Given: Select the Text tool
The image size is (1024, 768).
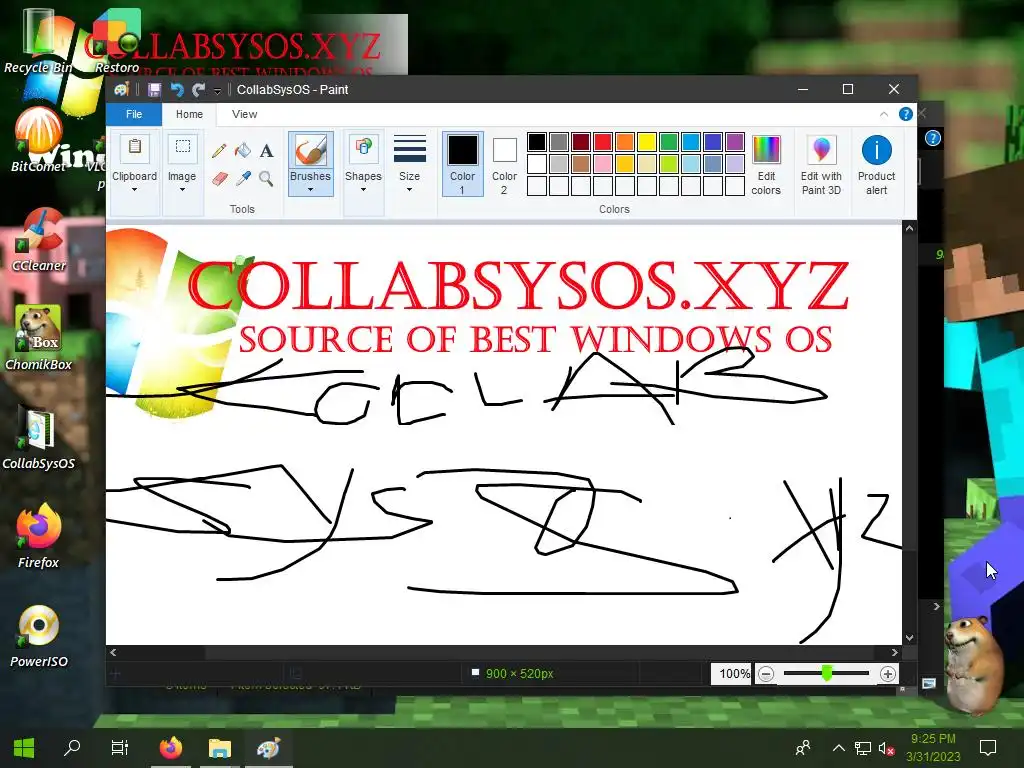Looking at the screenshot, I should (x=266, y=151).
